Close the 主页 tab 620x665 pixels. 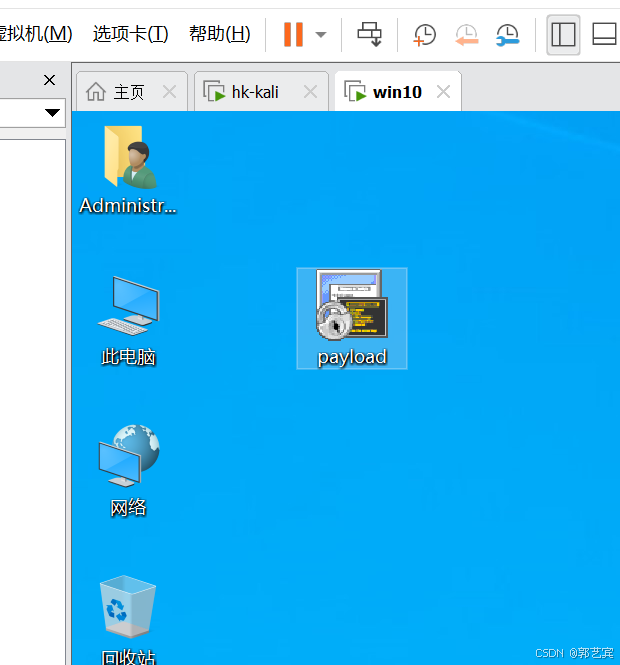tap(170, 92)
